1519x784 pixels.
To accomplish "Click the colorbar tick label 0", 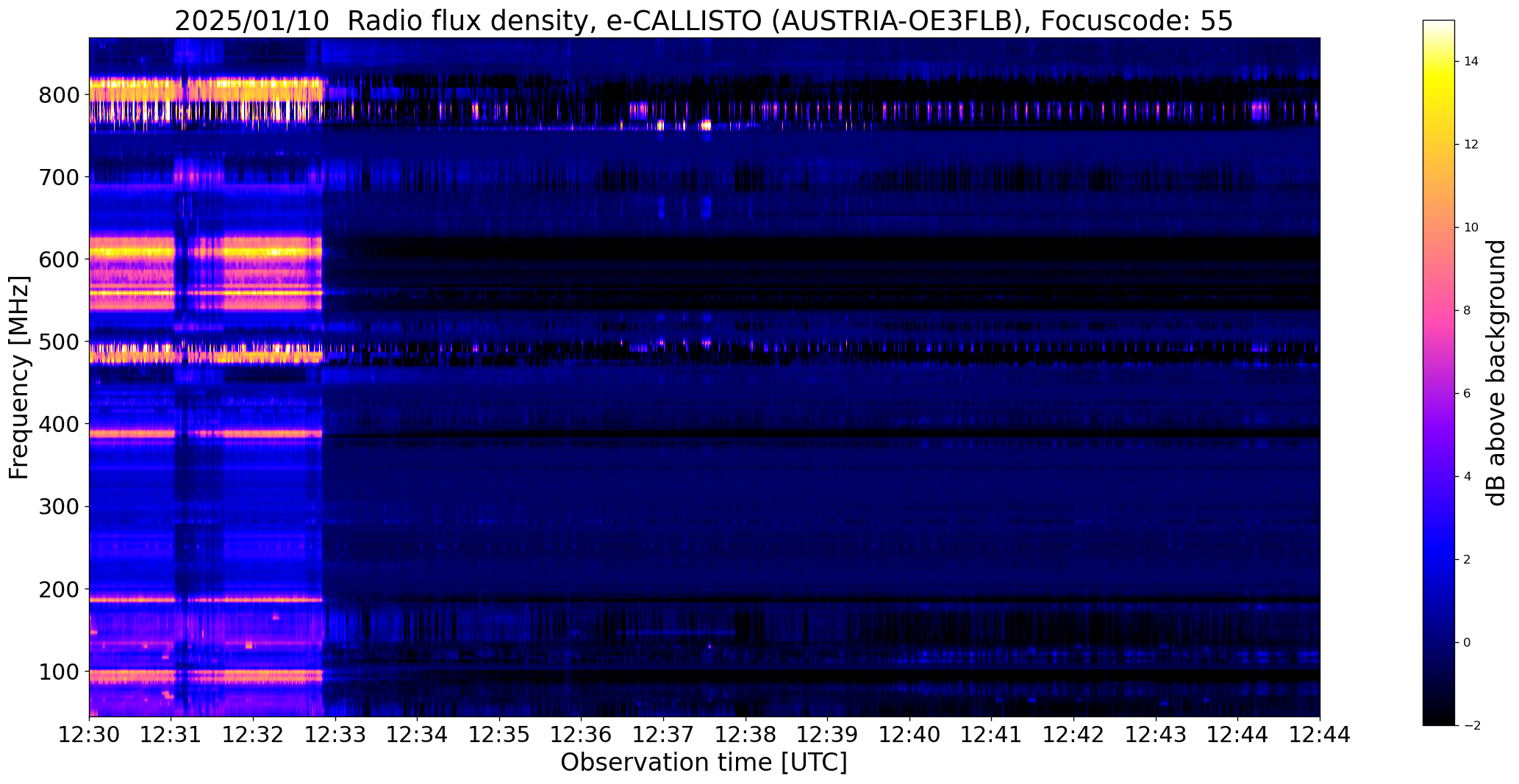I will pos(1468,643).
